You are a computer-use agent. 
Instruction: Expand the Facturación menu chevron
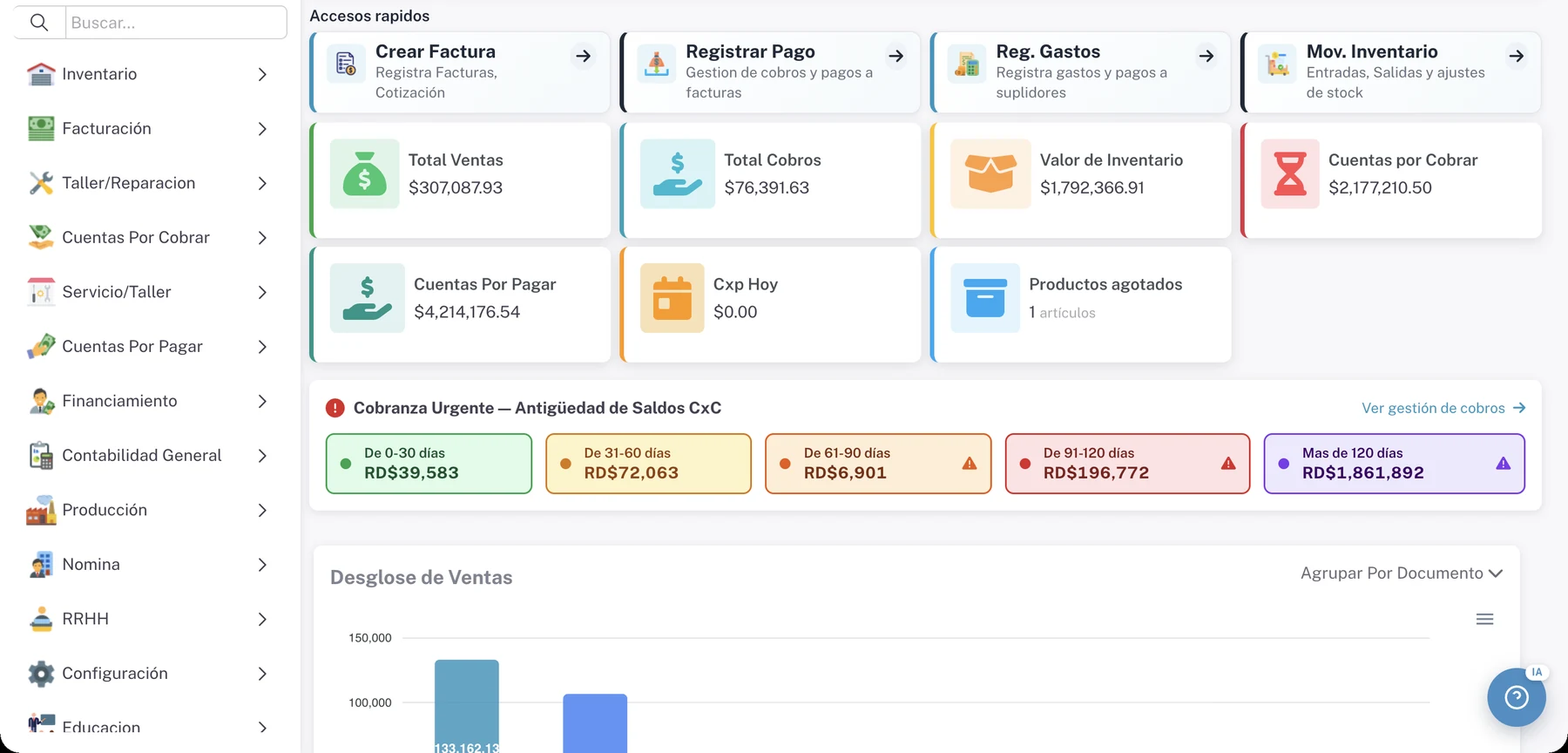[x=262, y=129]
